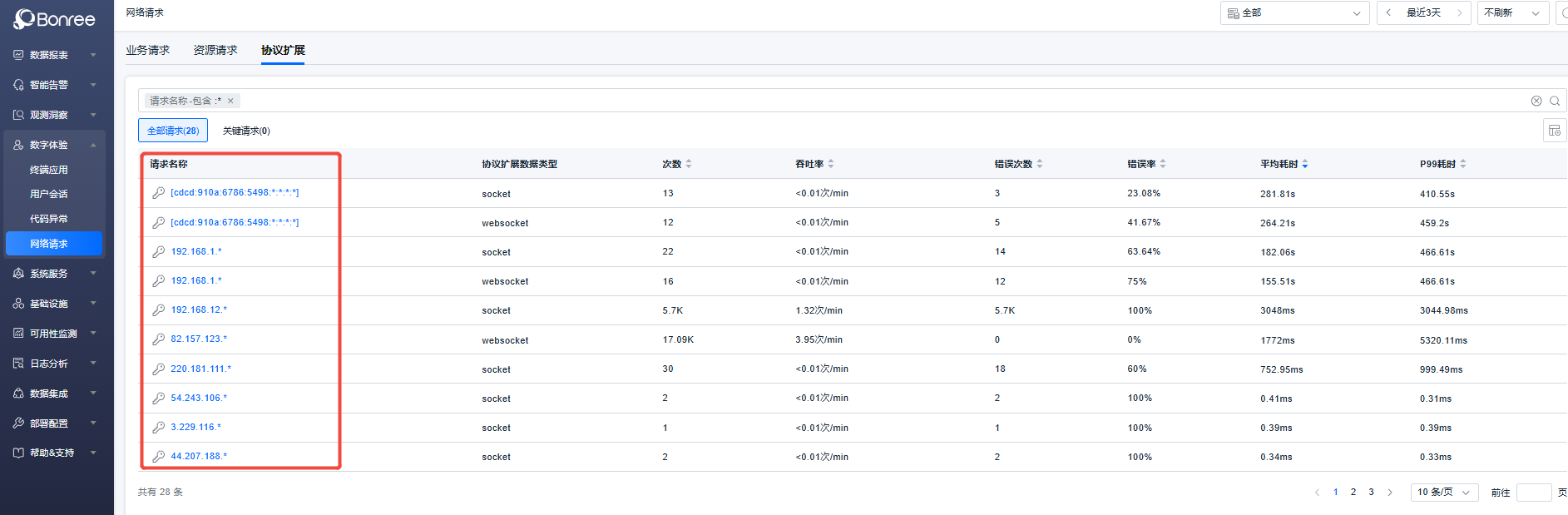Image resolution: width=1568 pixels, height=515 pixels.
Task: Open the column settings icon above table
Action: click(1554, 131)
